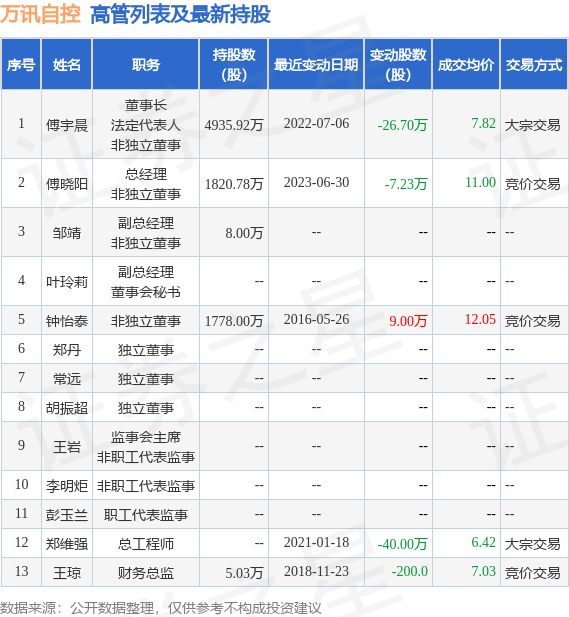
Task: Click 独立董事 in 郑丹's row
Action: pyautogui.click(x=146, y=350)
